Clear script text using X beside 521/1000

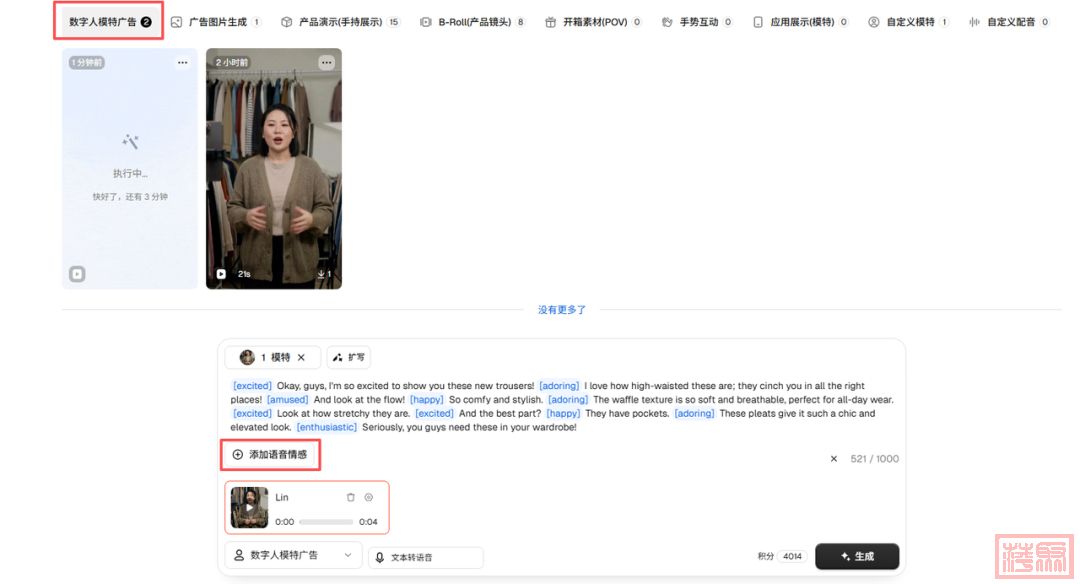point(834,459)
